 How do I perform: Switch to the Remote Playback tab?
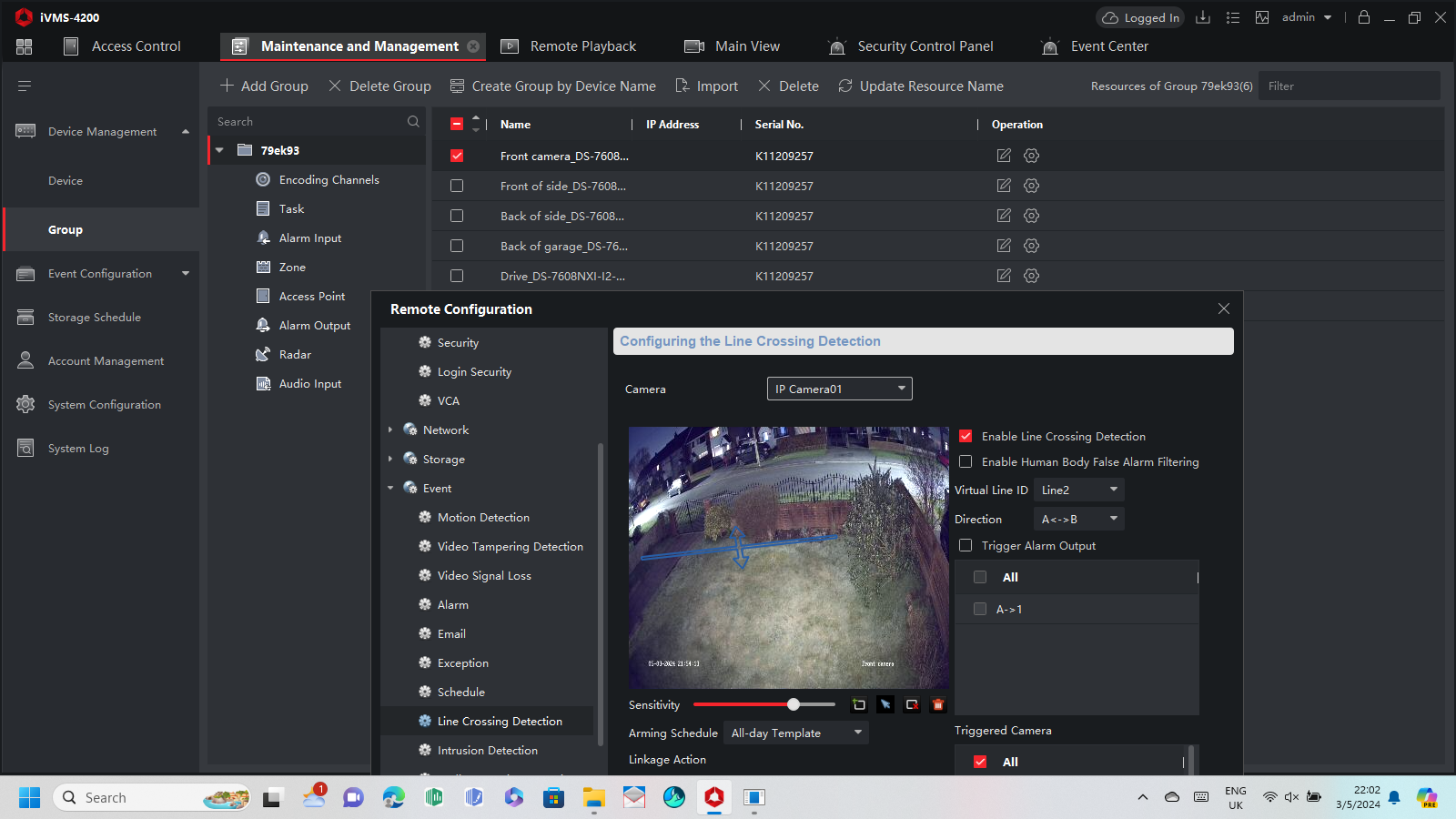click(582, 46)
